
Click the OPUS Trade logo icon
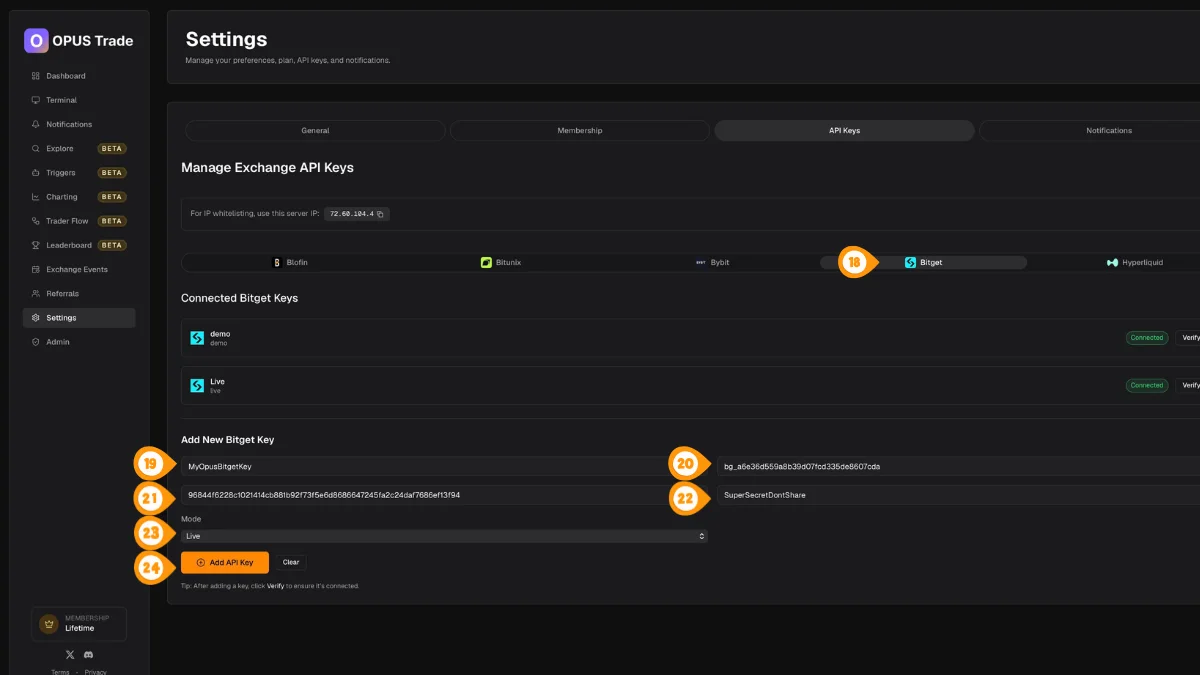coord(36,41)
